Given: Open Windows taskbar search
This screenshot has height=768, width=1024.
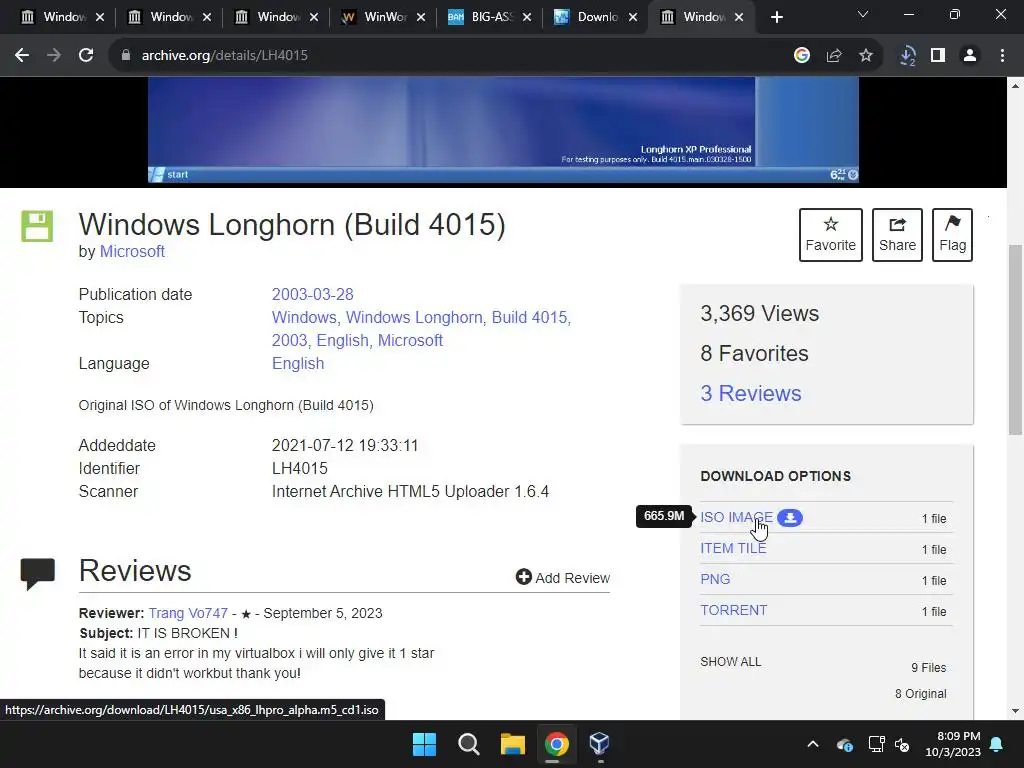Looking at the screenshot, I should 468,744.
